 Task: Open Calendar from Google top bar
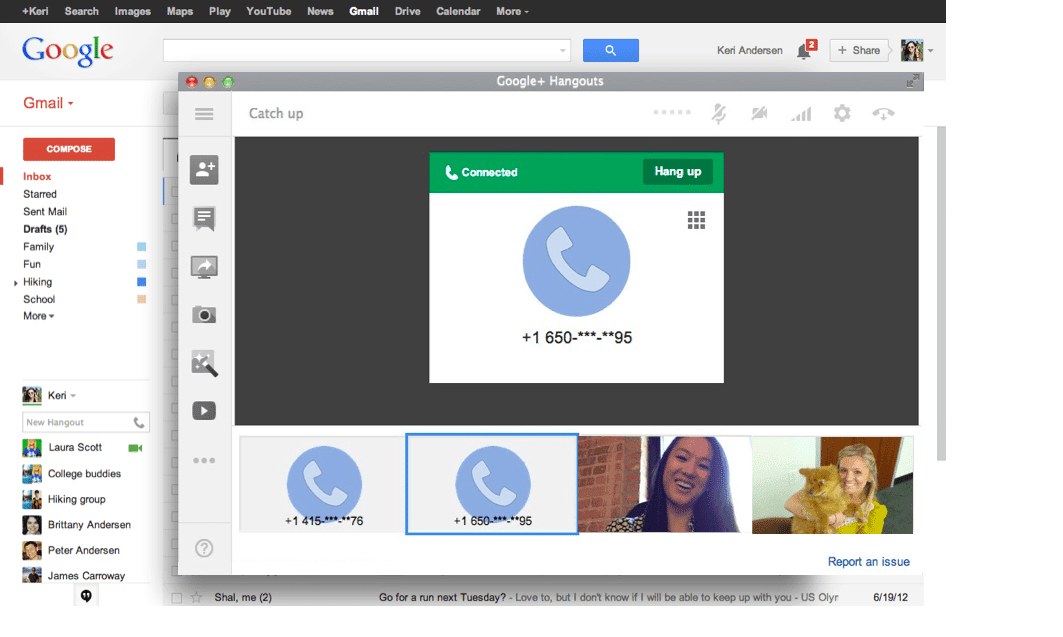(x=458, y=12)
